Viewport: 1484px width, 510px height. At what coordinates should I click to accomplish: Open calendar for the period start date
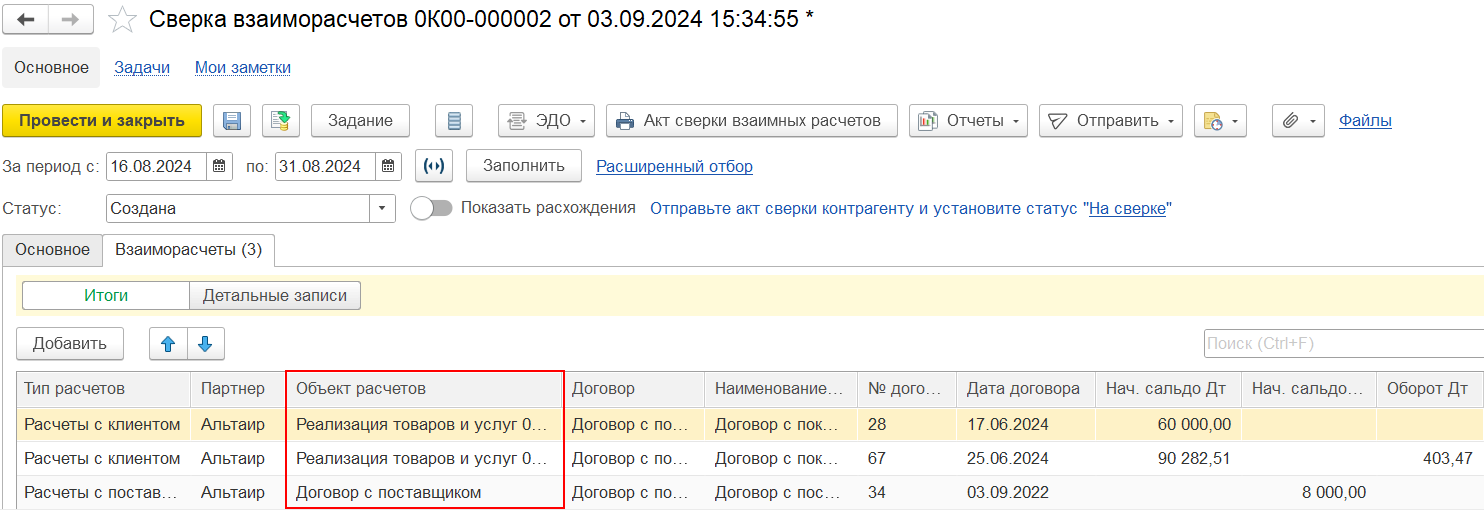[x=220, y=166]
